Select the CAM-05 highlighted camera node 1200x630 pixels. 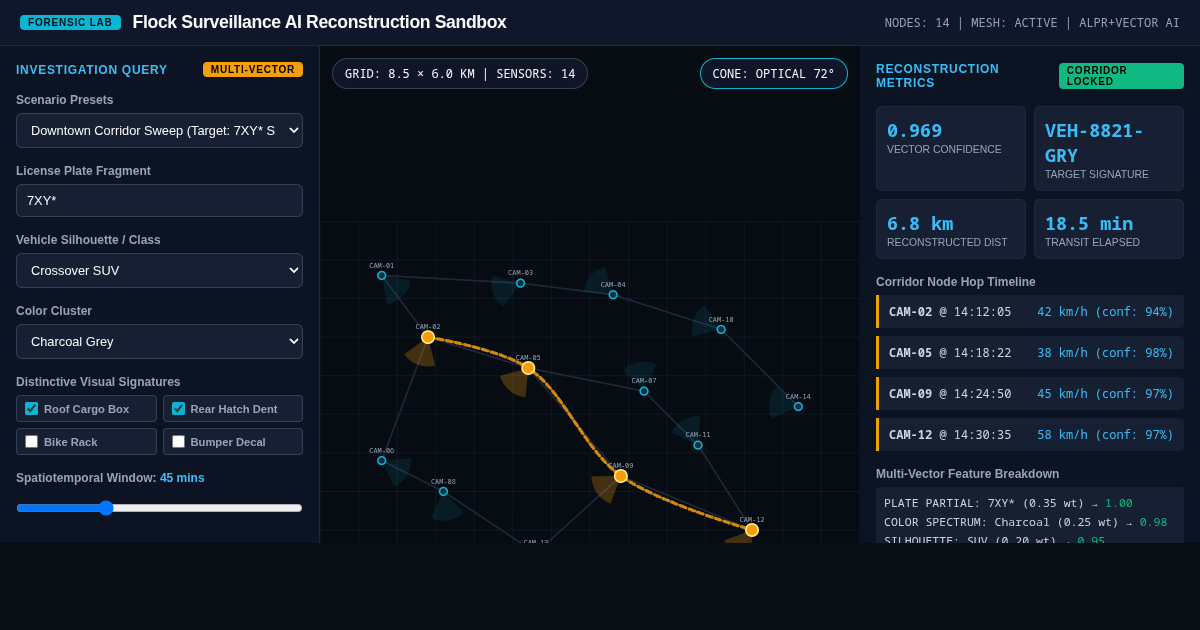click(x=528, y=368)
